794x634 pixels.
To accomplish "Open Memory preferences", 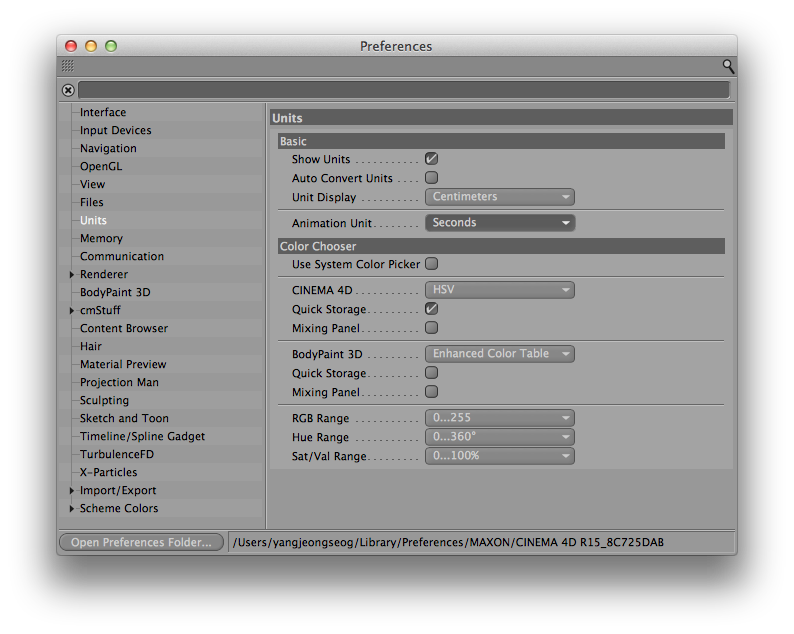I will (x=101, y=238).
